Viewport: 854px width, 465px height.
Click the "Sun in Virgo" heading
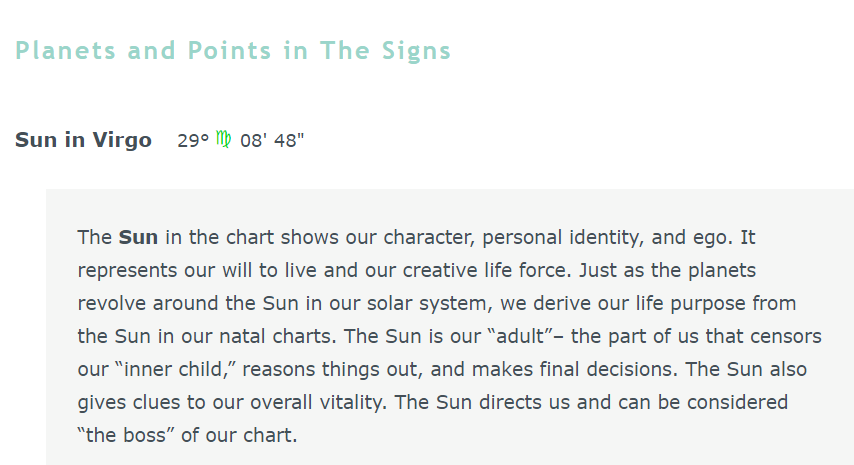pos(83,140)
